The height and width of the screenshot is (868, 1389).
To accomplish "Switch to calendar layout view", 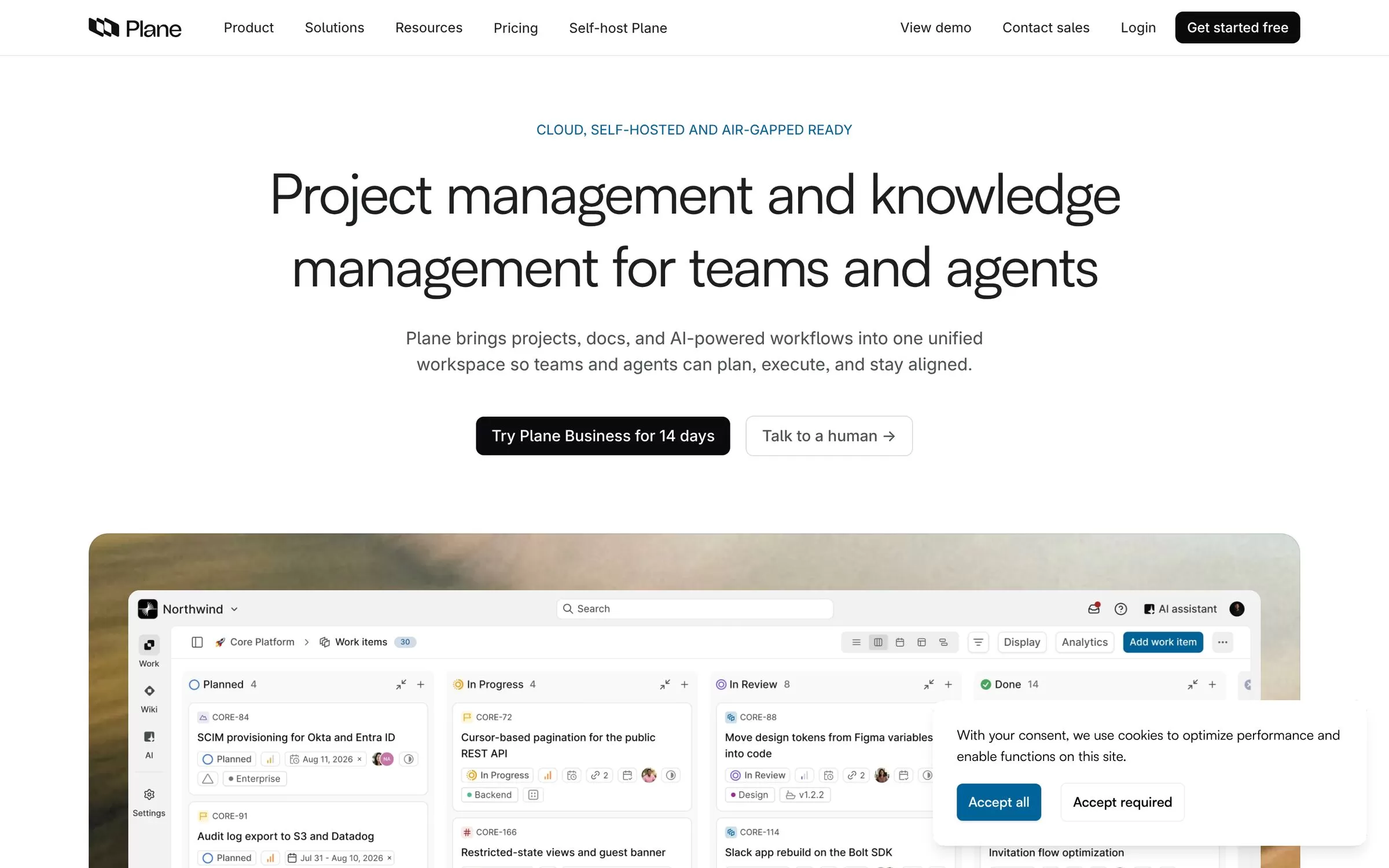I will click(900, 642).
